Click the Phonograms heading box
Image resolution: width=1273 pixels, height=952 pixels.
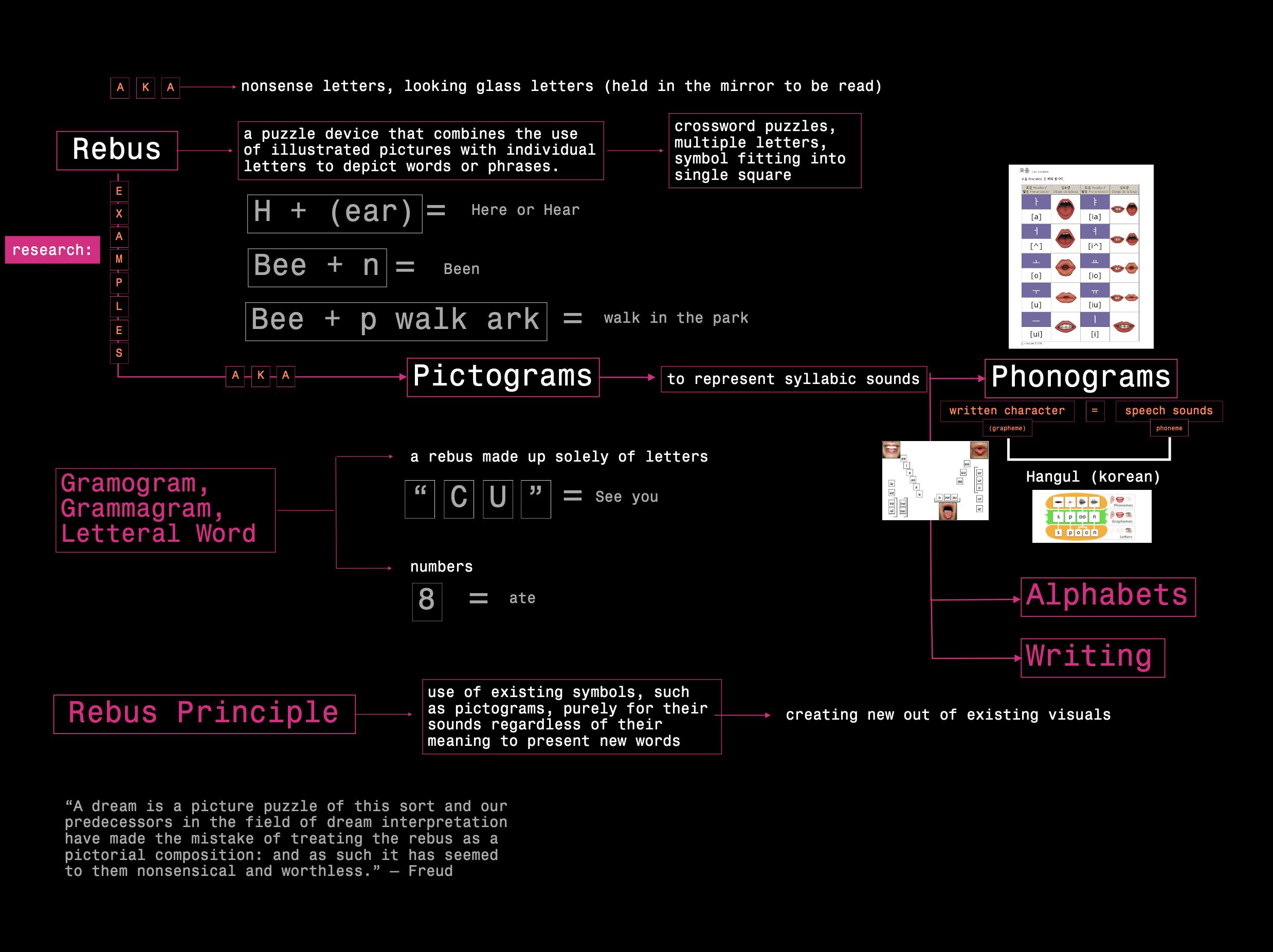click(x=1081, y=378)
